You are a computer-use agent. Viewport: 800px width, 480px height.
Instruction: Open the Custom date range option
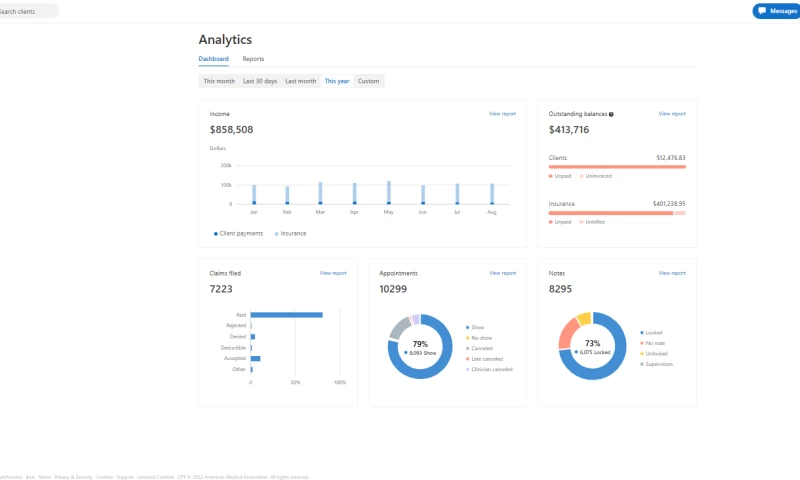tap(369, 81)
